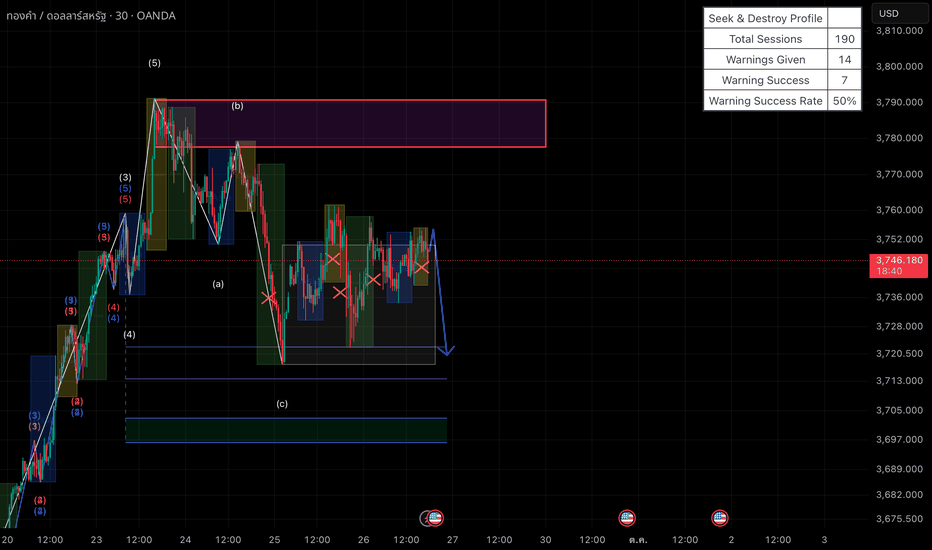The image size is (932, 550).
Task: Click the current price label 3,746.180
Action: coord(898,265)
